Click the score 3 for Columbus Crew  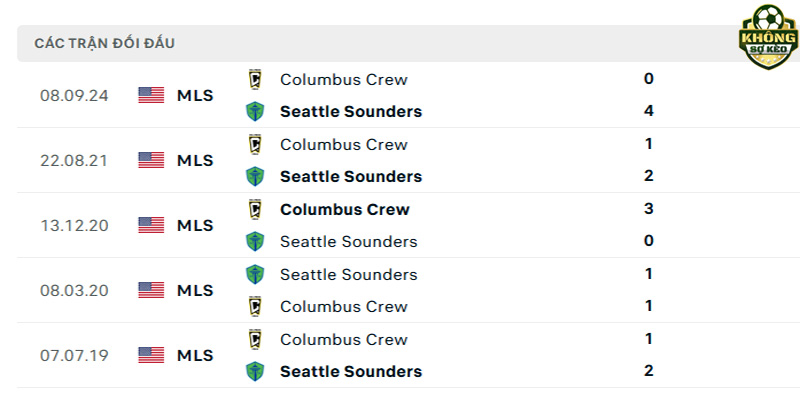(x=648, y=209)
